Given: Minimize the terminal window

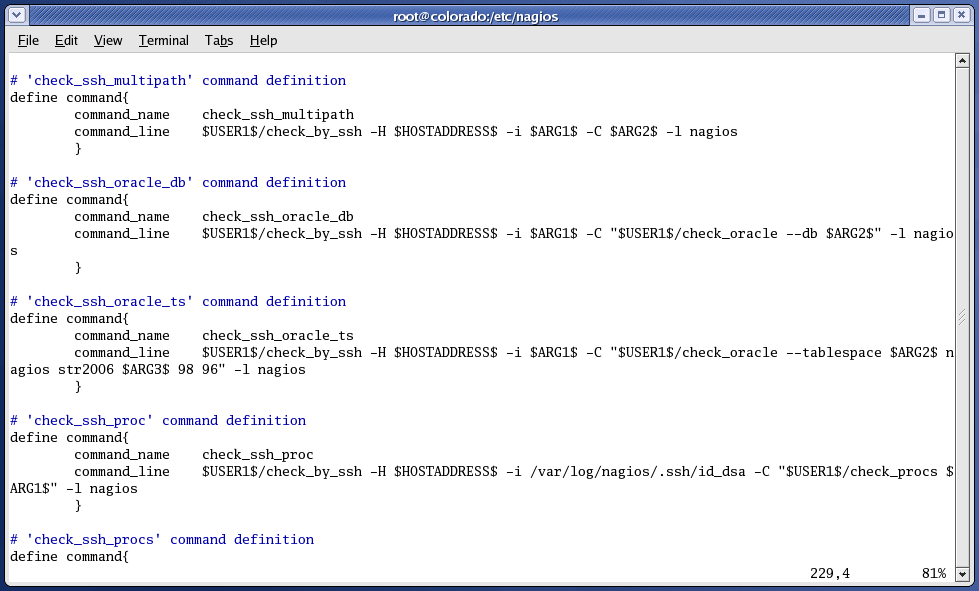Looking at the screenshot, I should point(922,15).
